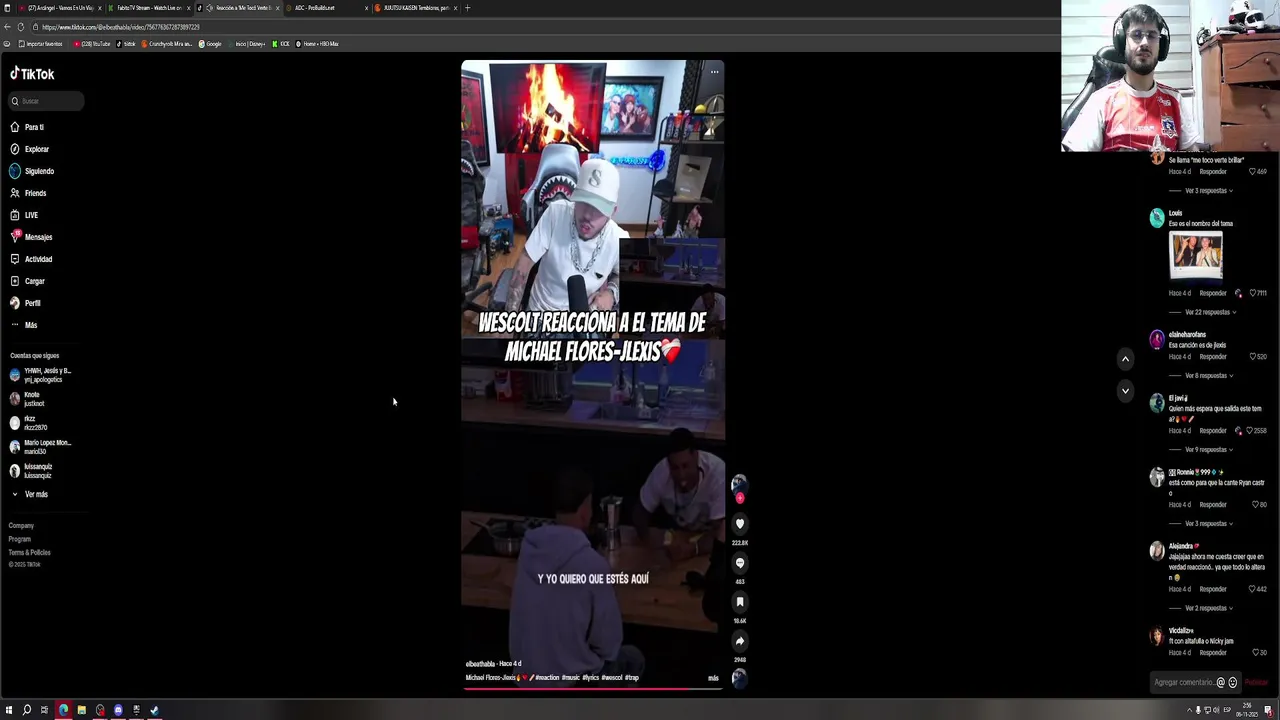Open the Company footer link
The image size is (1280, 720).
[21, 525]
